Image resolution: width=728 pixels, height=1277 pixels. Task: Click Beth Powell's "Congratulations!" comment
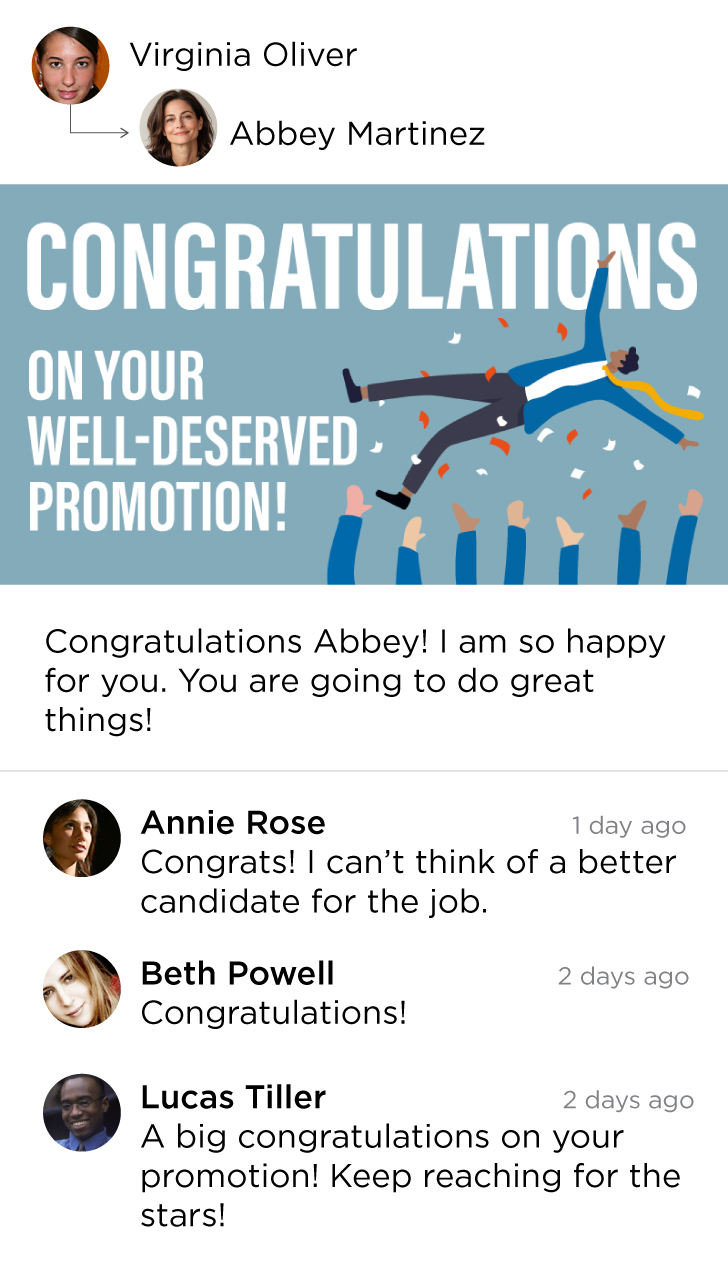coord(274,1013)
